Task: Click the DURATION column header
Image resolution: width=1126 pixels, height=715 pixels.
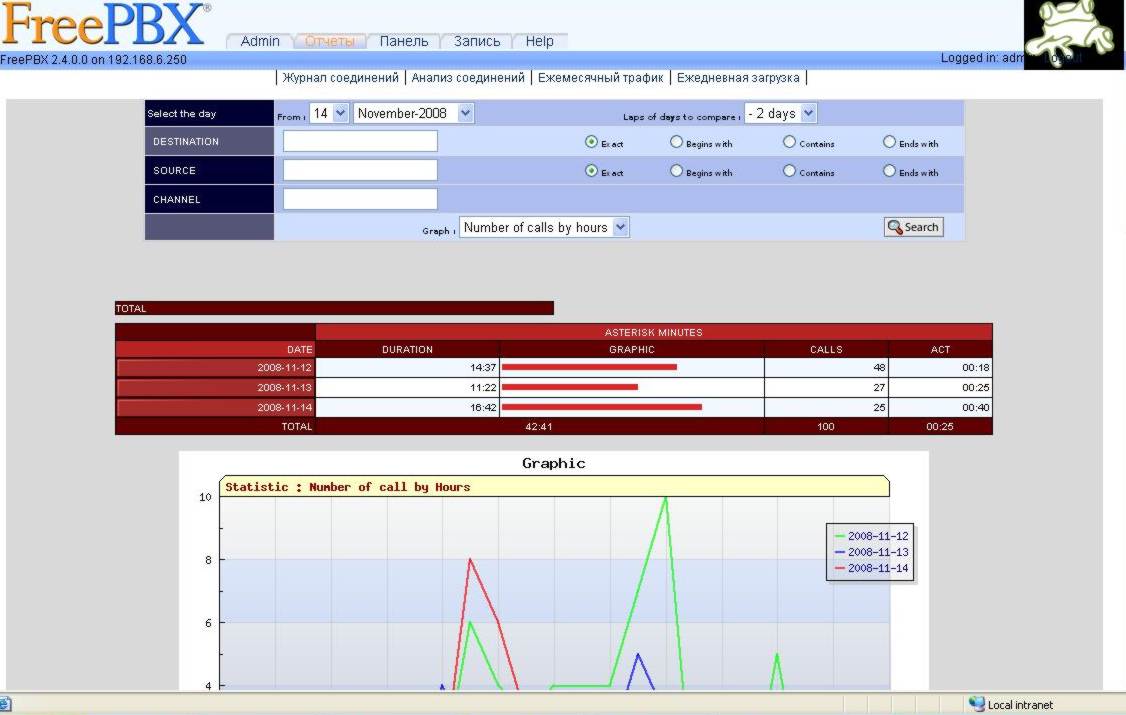Action: [x=407, y=350]
